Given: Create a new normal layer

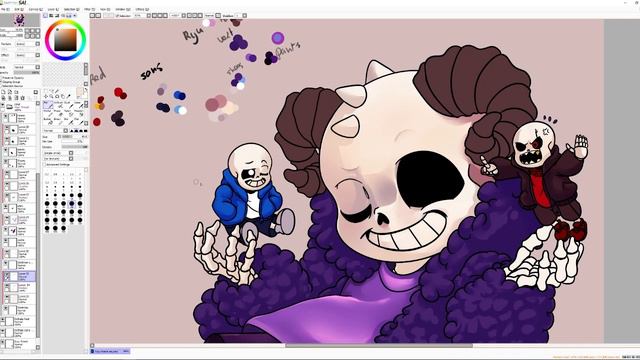Looking at the screenshot, I should [3, 92].
